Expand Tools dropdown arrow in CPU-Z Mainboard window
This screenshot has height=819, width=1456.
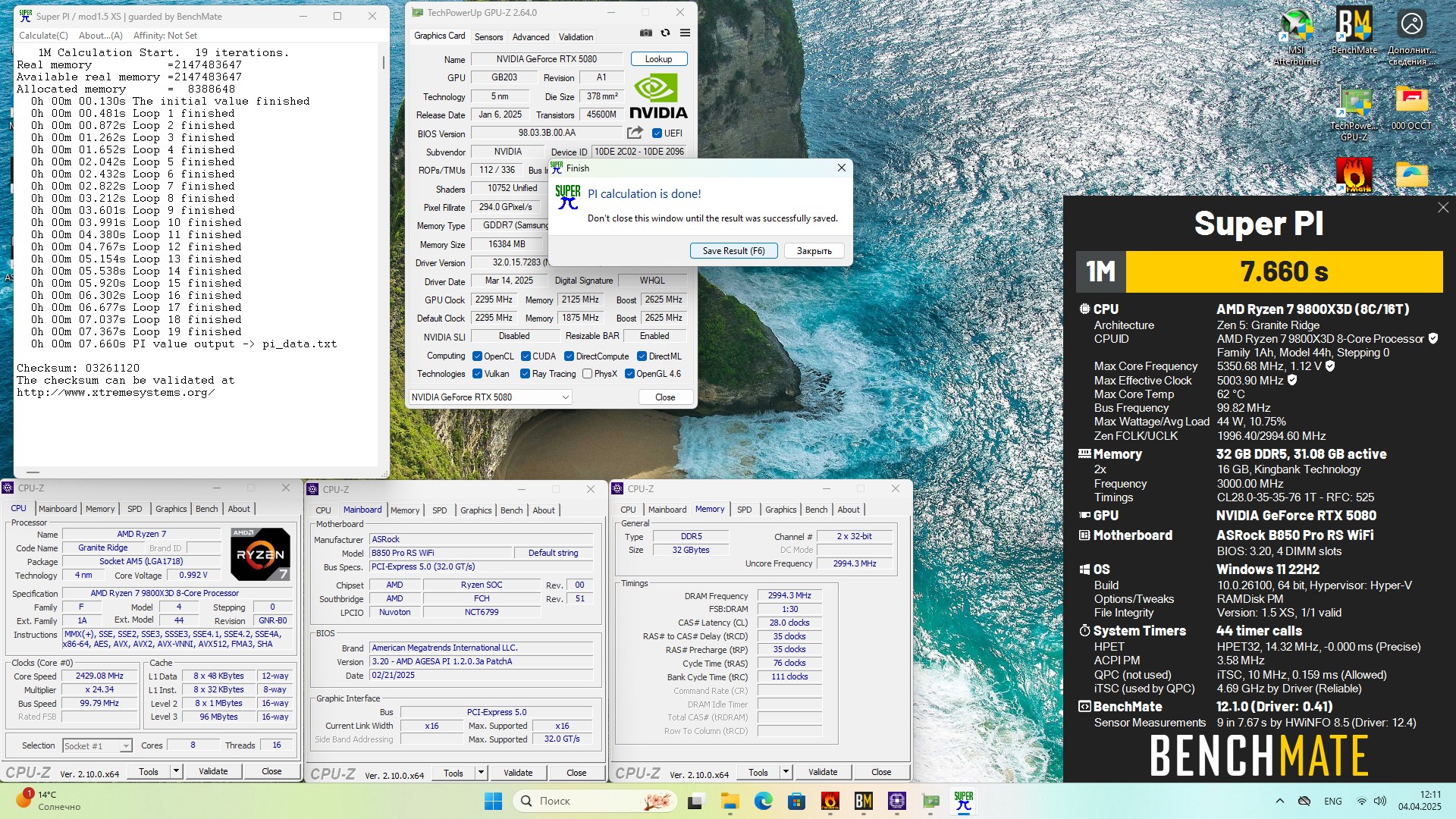point(481,773)
